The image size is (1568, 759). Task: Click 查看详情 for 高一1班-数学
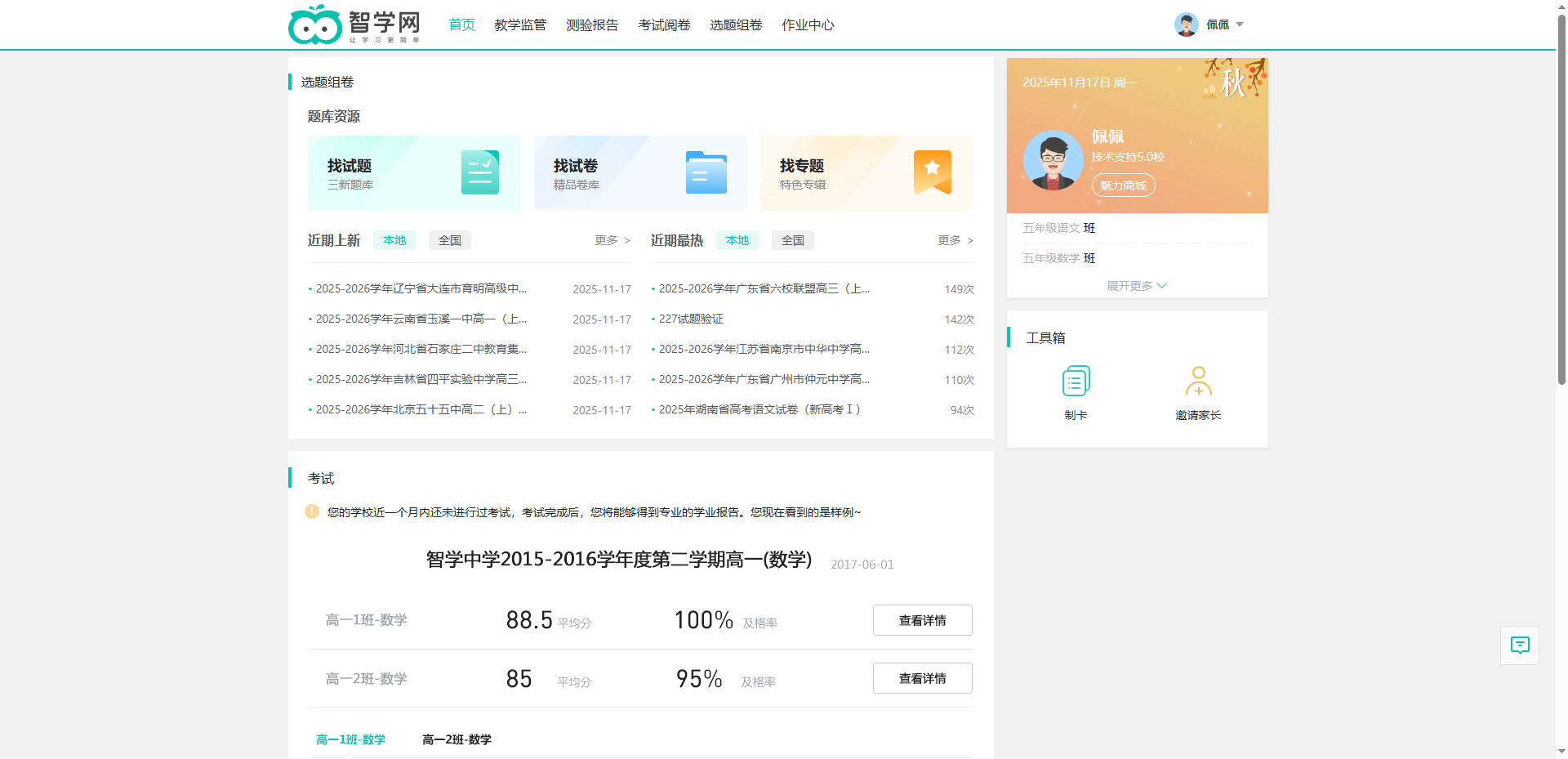(x=922, y=620)
